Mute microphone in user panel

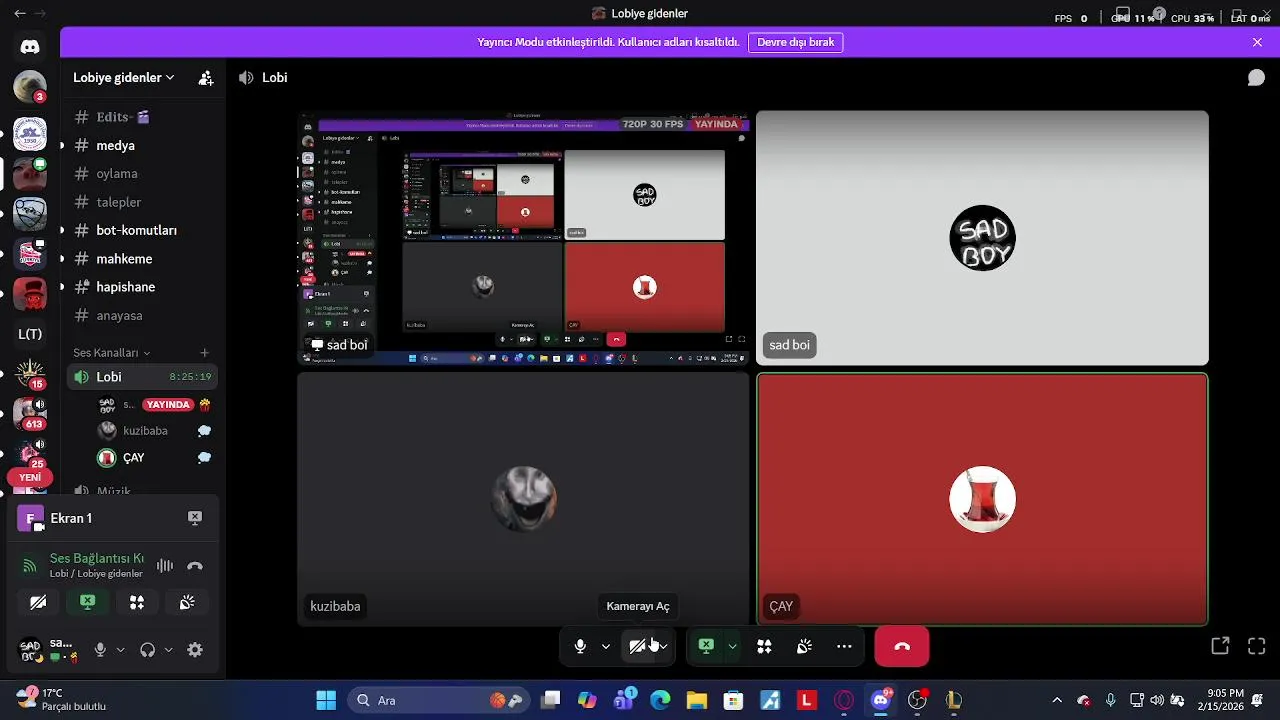point(100,650)
